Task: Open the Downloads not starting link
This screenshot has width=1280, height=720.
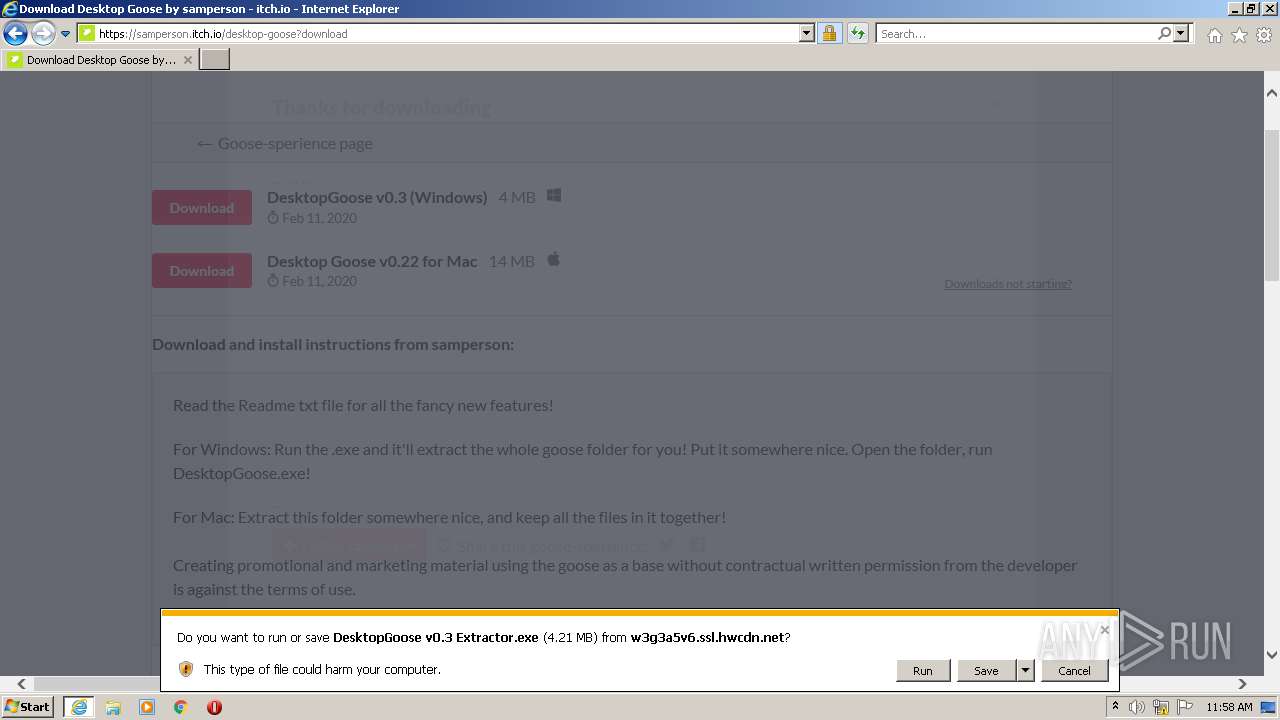Action: point(1008,284)
